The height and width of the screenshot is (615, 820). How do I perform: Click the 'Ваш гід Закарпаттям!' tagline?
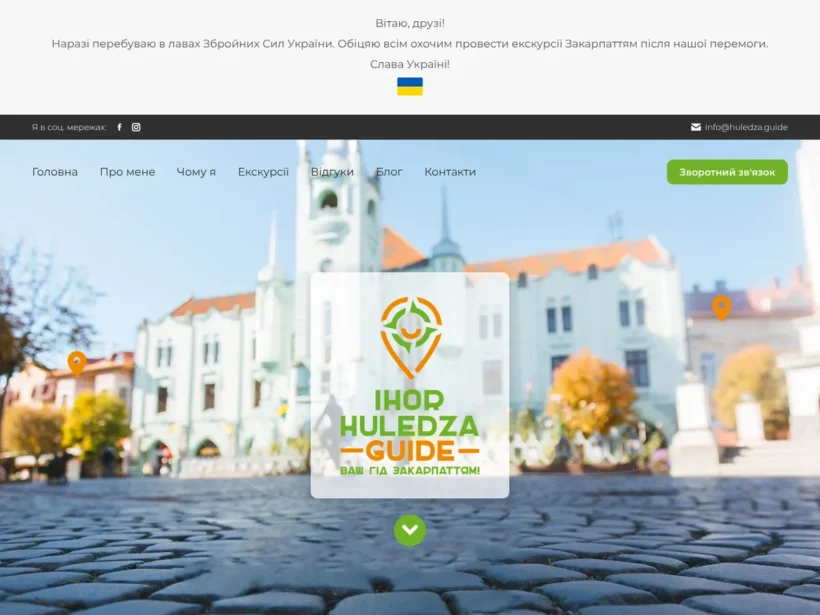410,471
